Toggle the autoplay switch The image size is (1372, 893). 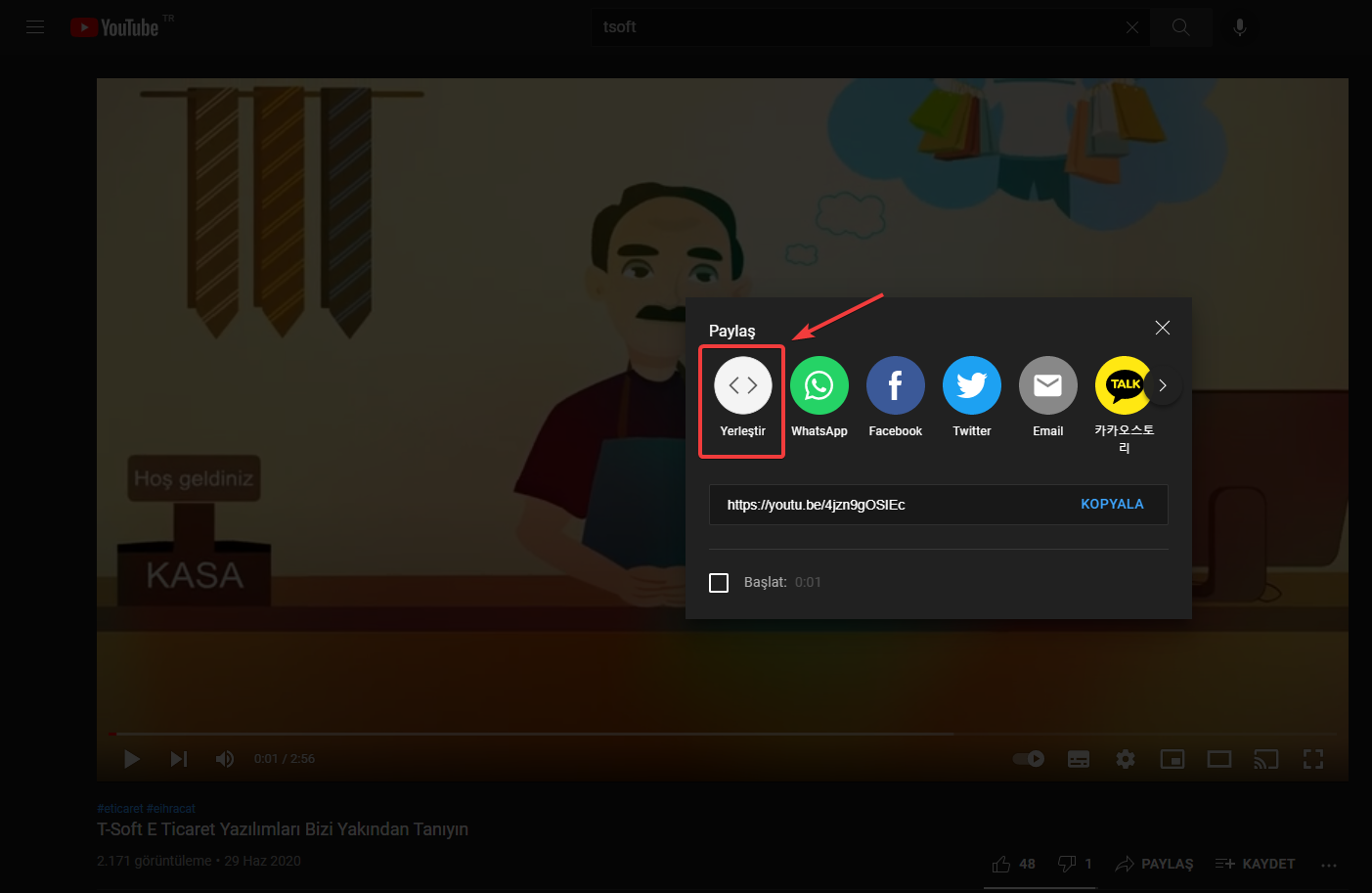1029,759
